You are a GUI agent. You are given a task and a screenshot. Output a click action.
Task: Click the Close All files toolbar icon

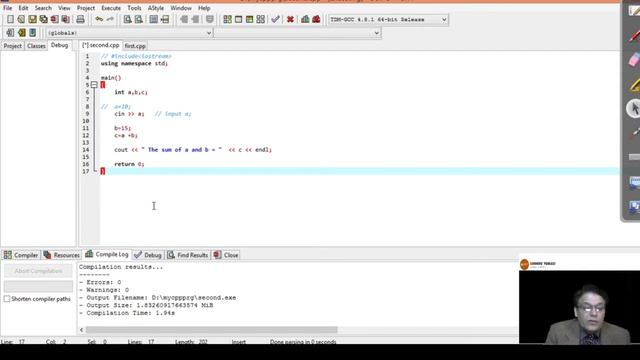click(65, 19)
